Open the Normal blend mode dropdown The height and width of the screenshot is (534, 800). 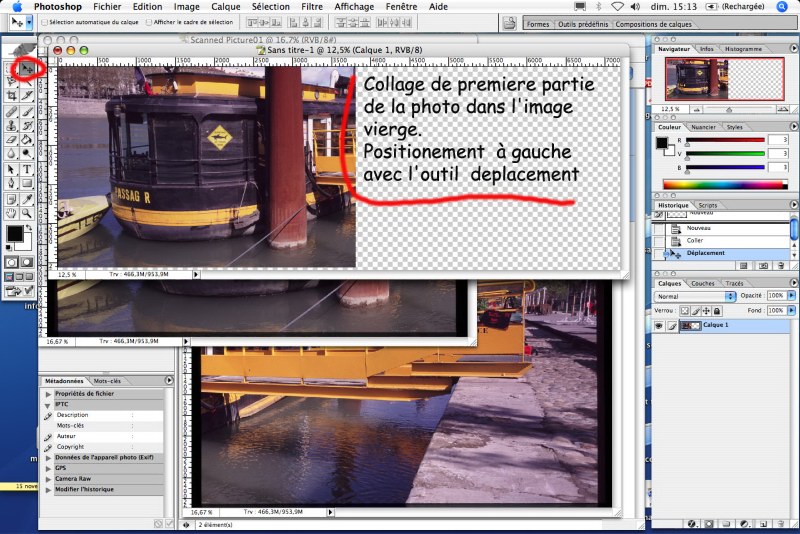coord(695,296)
